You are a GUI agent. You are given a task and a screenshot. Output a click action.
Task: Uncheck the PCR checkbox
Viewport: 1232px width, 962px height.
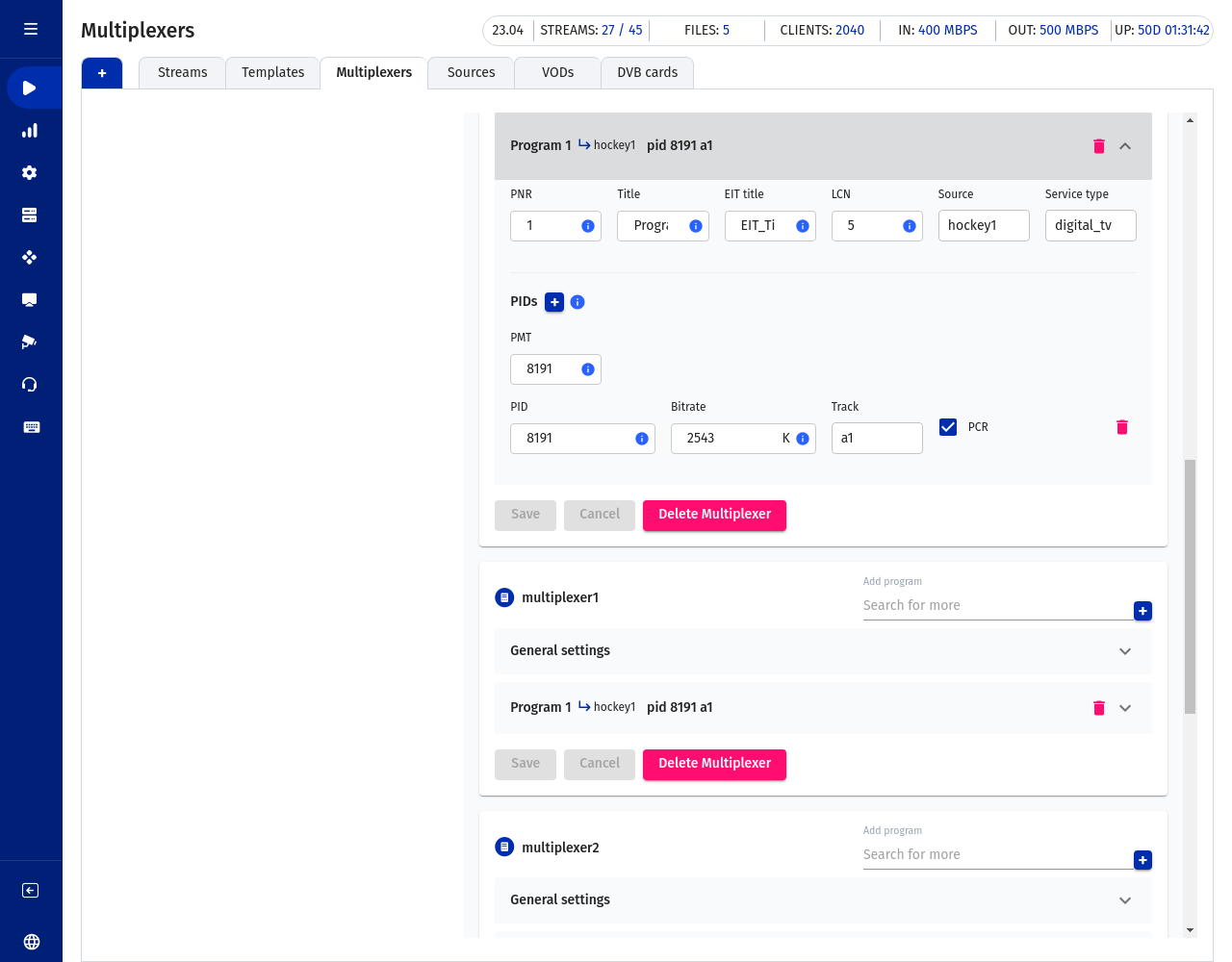point(948,427)
